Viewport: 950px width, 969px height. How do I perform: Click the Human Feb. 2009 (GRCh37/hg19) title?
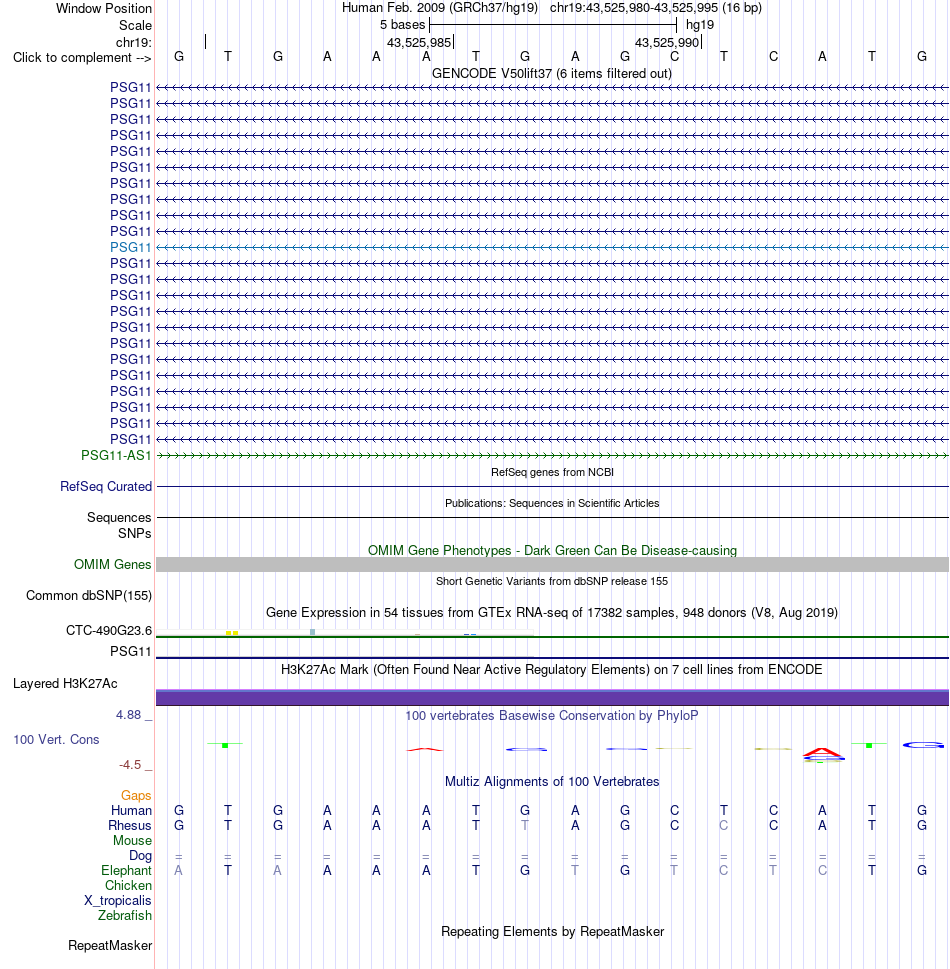click(439, 8)
